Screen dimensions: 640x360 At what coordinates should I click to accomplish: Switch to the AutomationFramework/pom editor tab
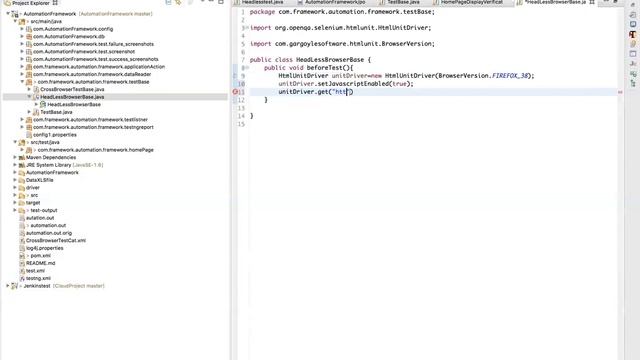(x=335, y=2)
